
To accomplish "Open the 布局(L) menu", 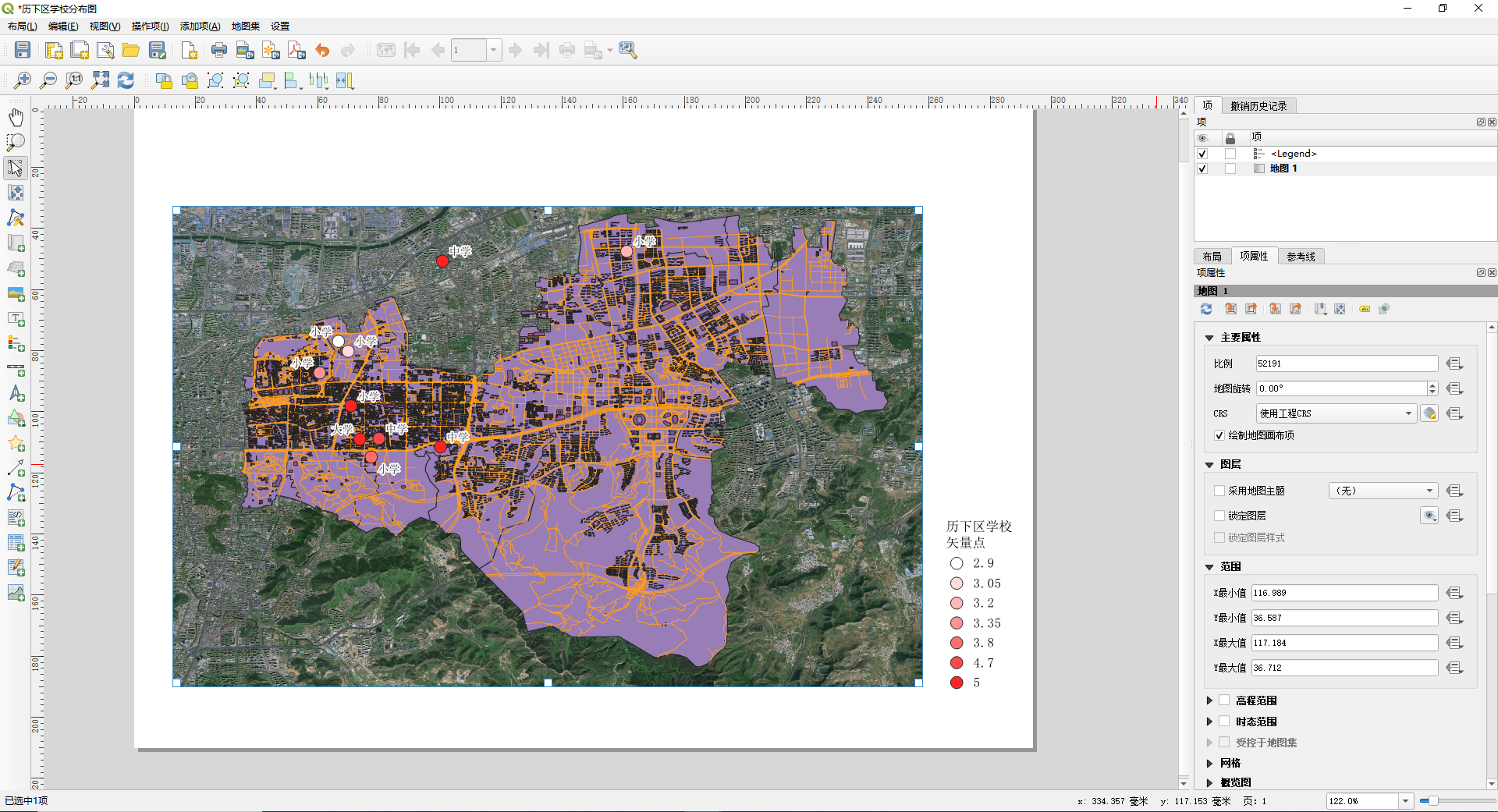I will click(x=23, y=26).
